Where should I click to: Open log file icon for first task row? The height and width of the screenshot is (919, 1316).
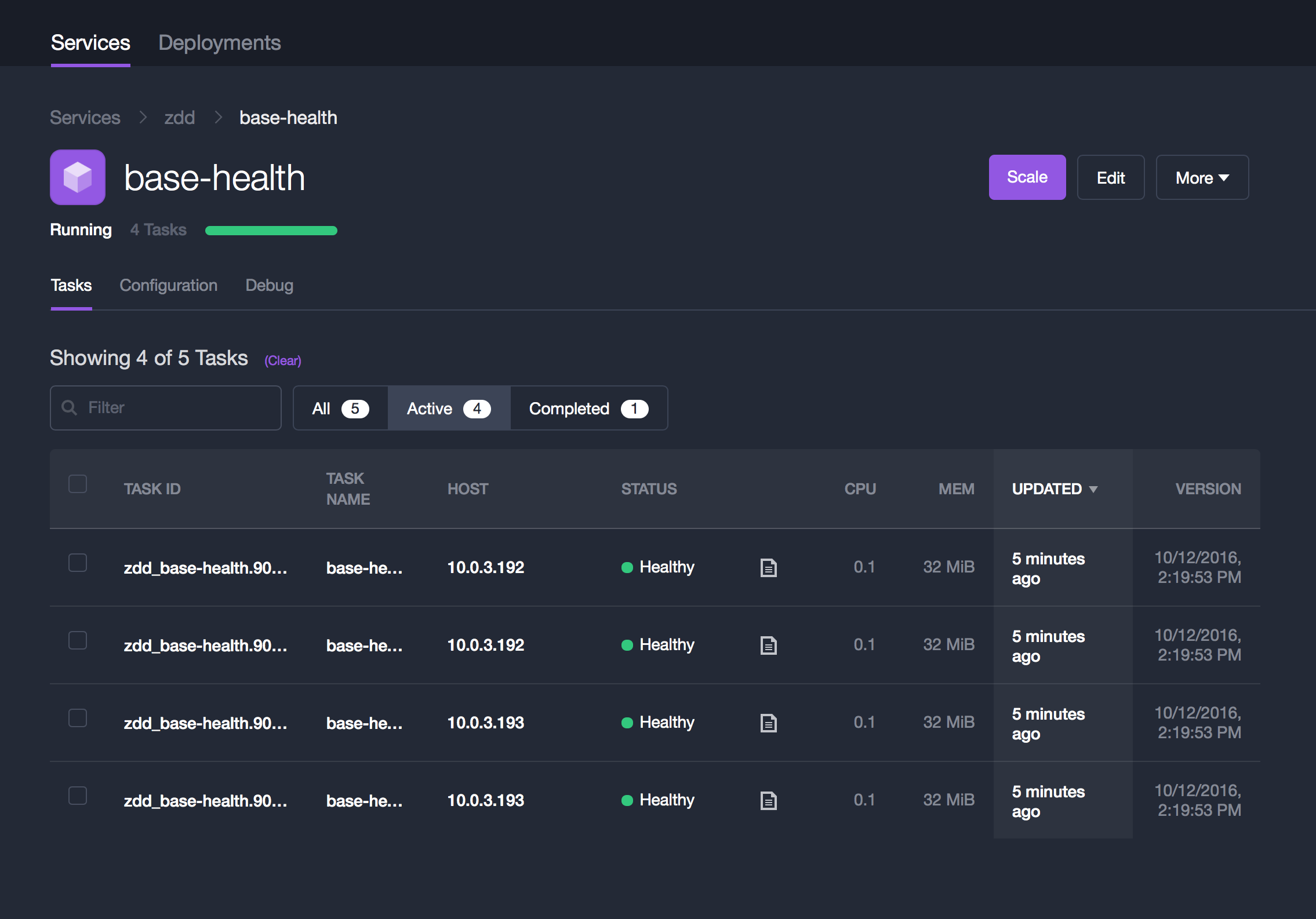click(768, 568)
